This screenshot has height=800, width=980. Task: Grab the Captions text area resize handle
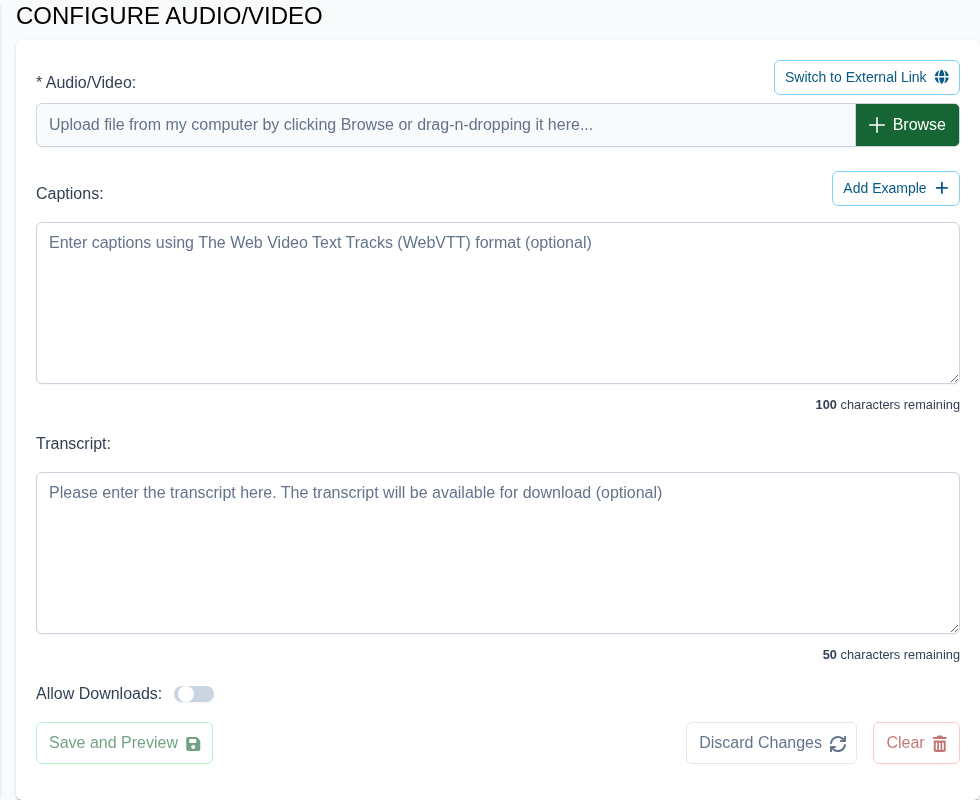tap(954, 378)
